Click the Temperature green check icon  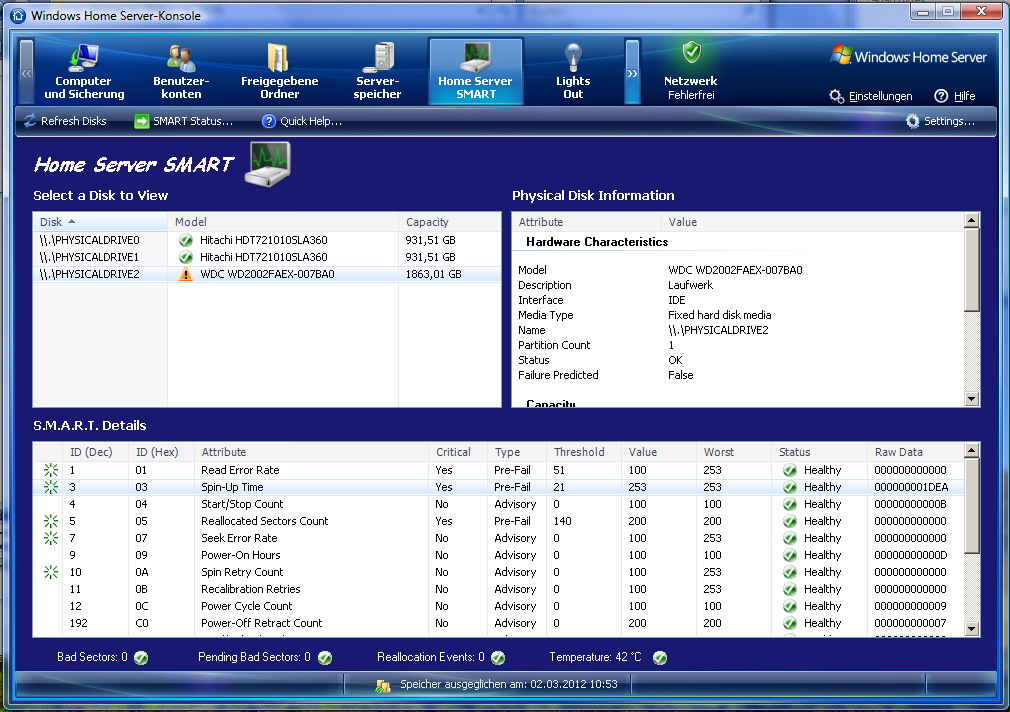pyautogui.click(x=660, y=657)
